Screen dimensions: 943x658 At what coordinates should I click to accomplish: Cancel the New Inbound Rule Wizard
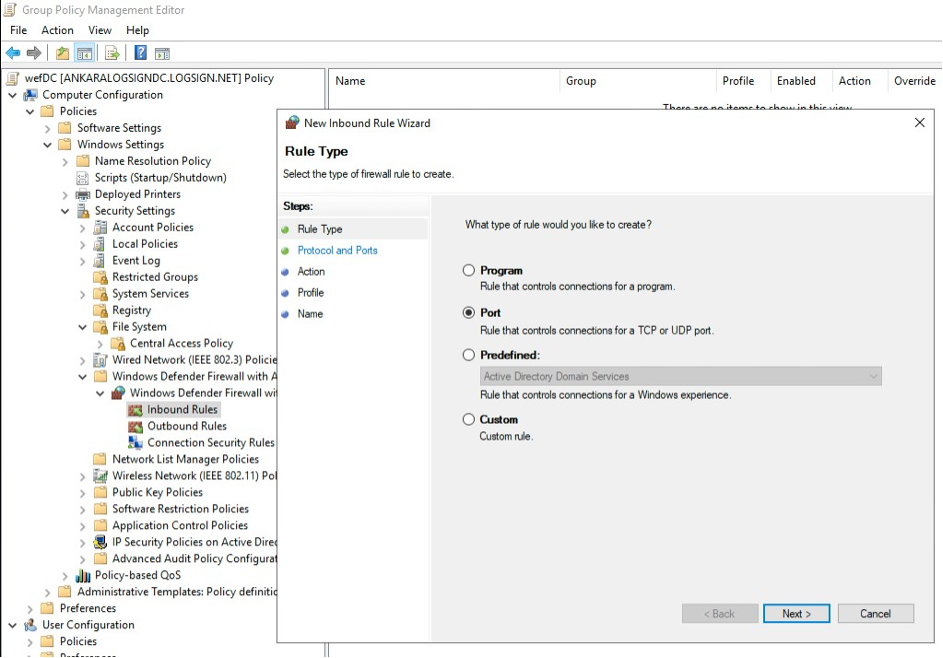(876, 613)
